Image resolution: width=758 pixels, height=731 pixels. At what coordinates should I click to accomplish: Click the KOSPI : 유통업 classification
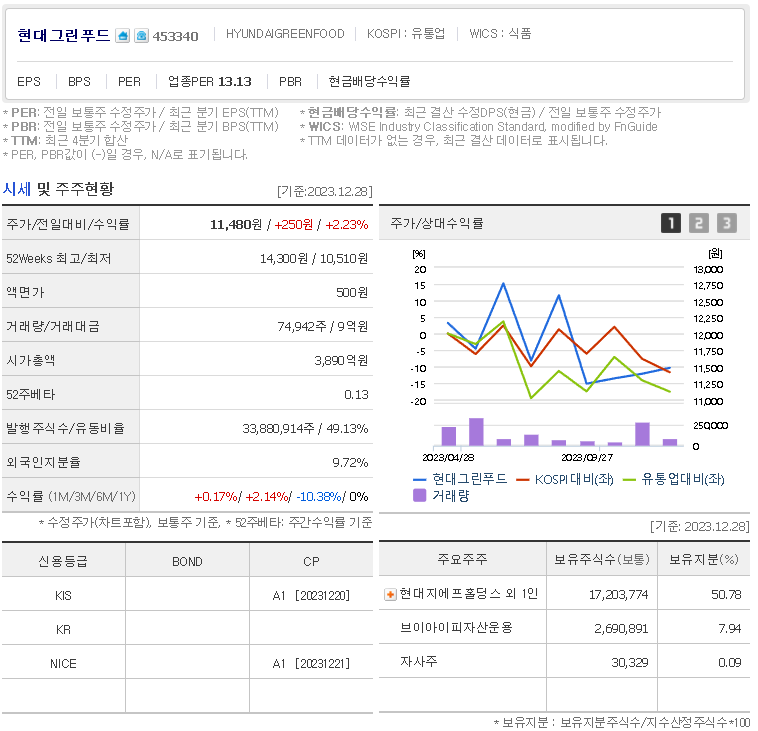406,34
